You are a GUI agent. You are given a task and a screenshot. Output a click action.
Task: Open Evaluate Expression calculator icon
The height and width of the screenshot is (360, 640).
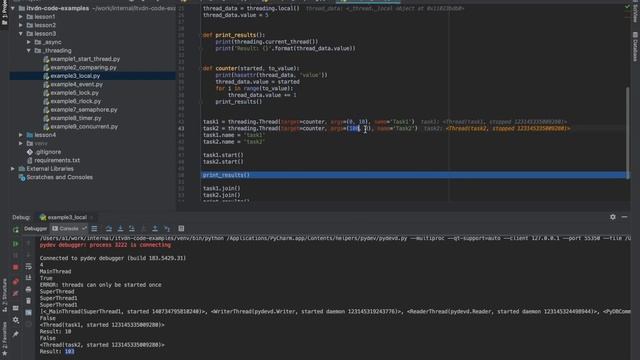click(x=181, y=229)
